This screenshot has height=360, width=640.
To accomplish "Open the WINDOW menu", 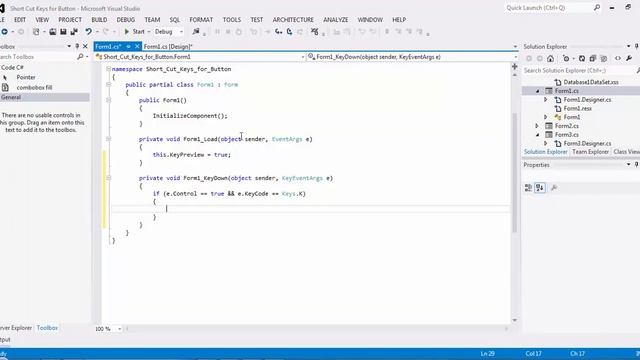I will (370, 20).
